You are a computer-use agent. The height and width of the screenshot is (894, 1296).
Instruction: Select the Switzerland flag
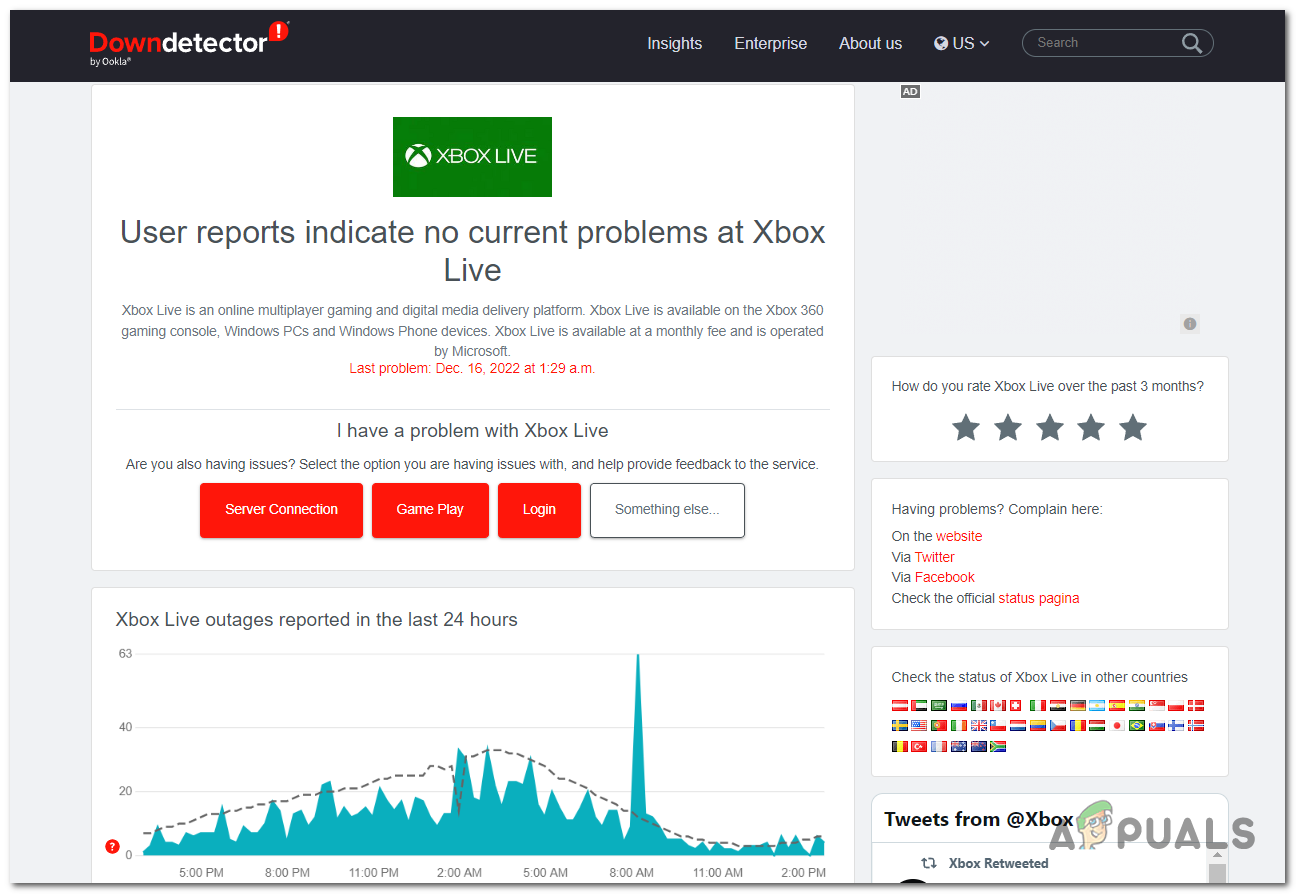[1015, 705]
